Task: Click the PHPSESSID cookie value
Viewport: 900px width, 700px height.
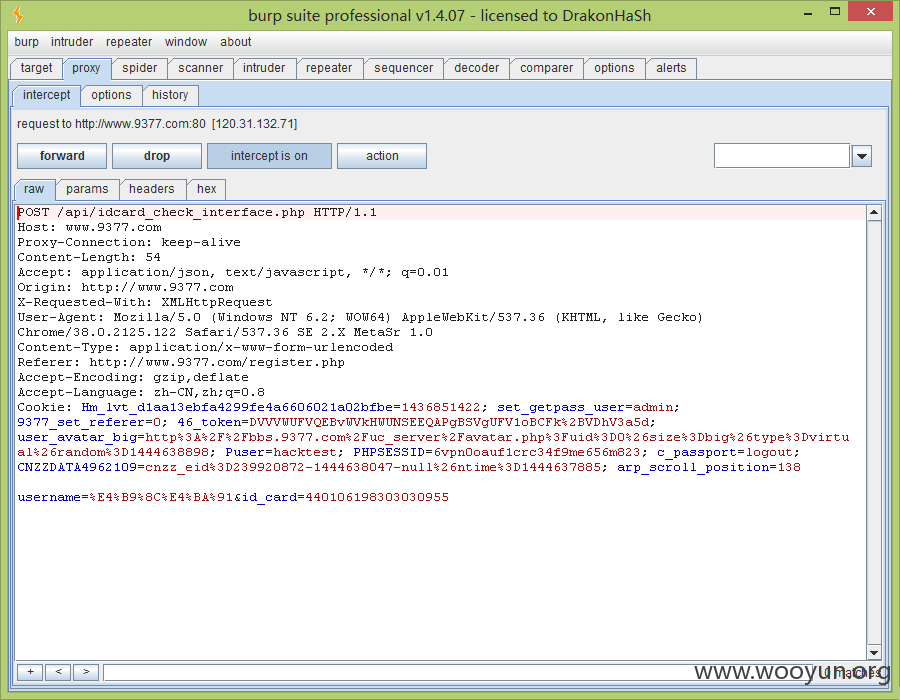Action: coord(537,452)
